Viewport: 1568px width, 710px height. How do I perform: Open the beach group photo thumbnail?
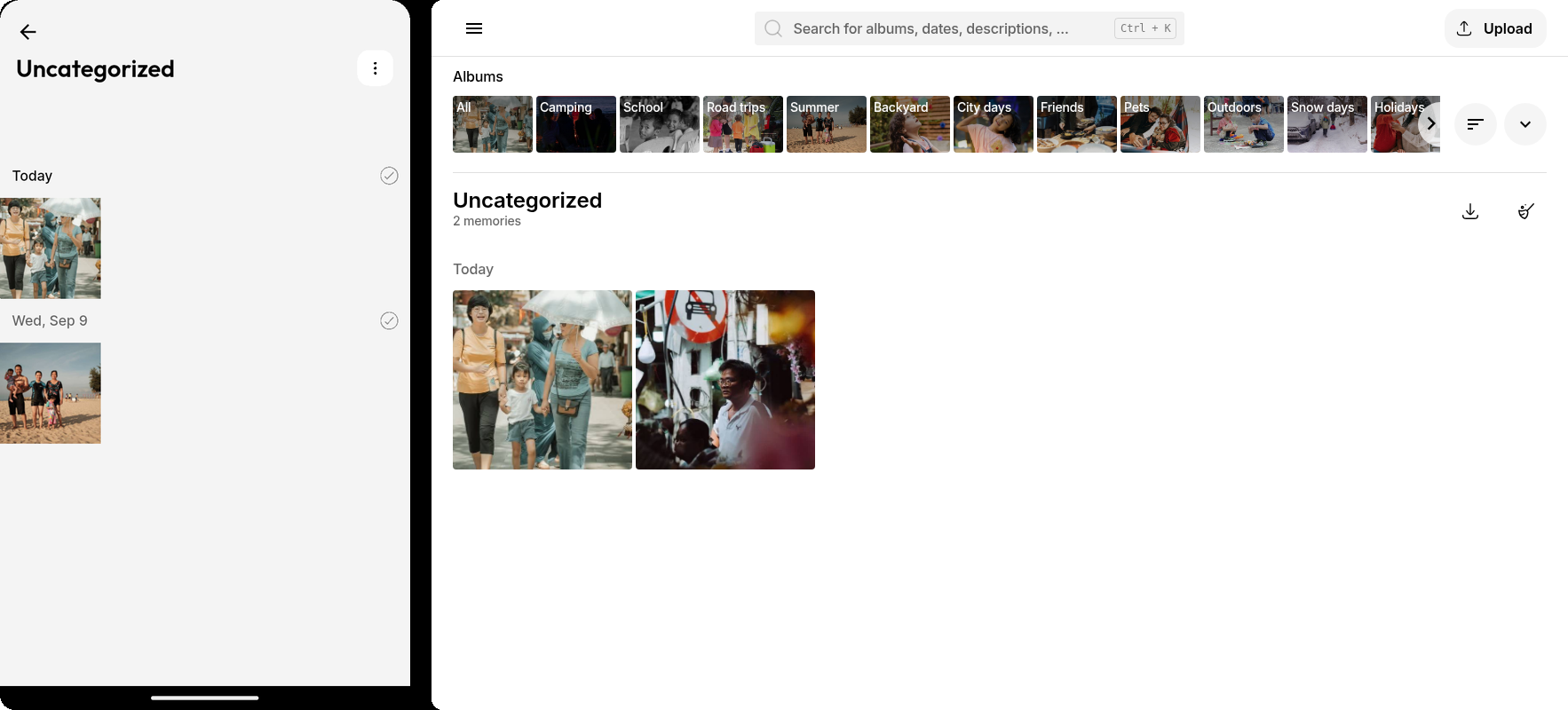coord(50,393)
